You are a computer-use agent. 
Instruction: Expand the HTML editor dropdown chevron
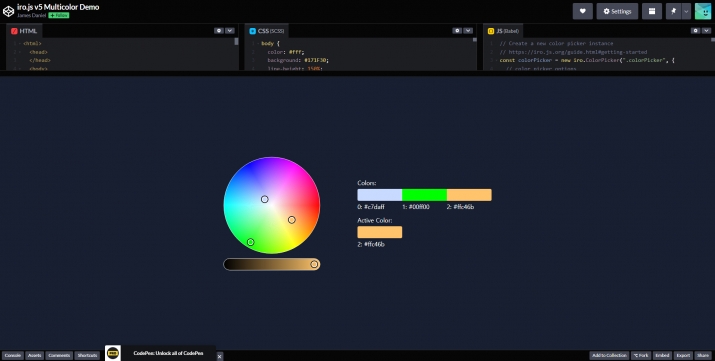[x=230, y=31]
